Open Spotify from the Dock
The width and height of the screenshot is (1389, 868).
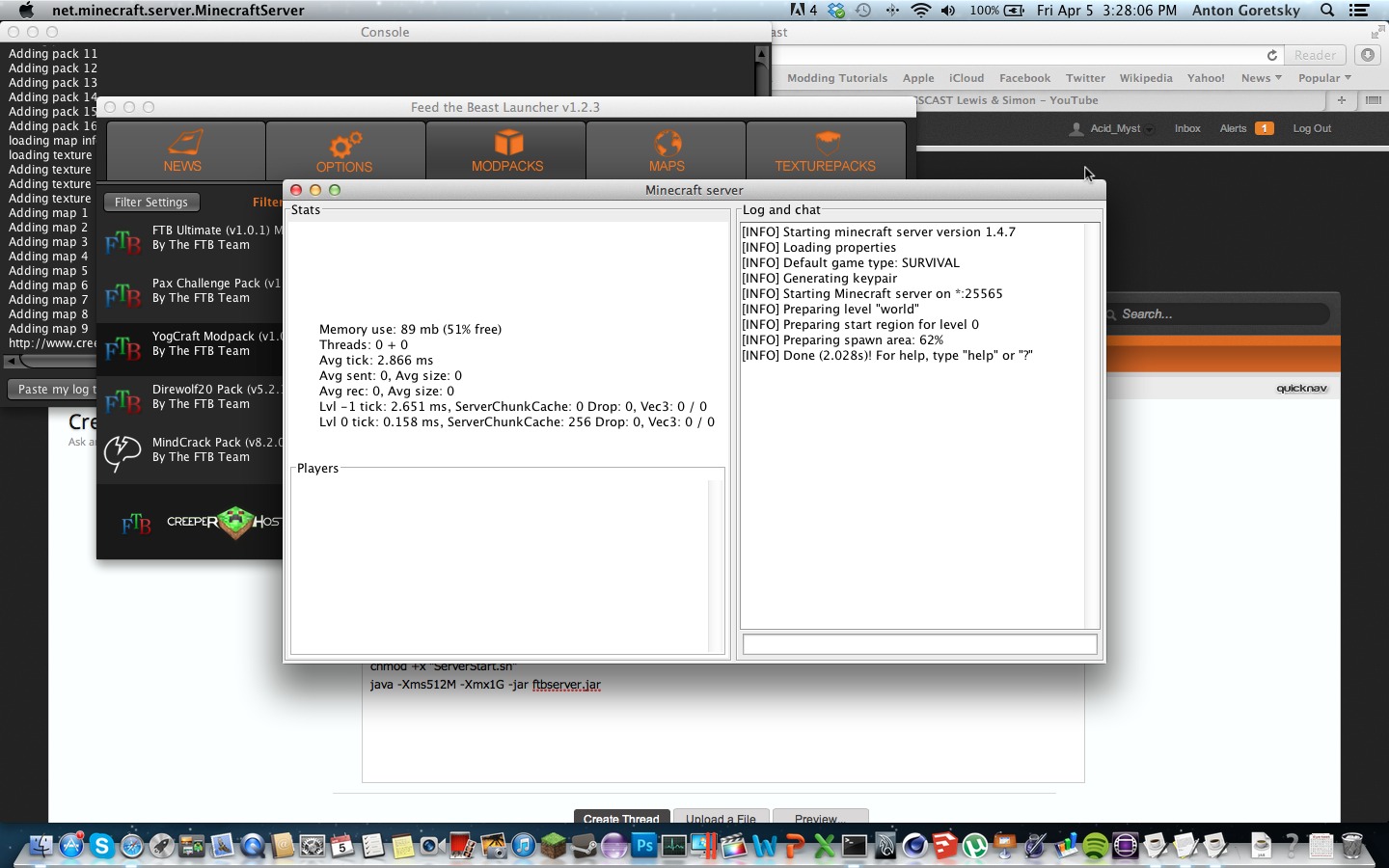coord(1096,846)
